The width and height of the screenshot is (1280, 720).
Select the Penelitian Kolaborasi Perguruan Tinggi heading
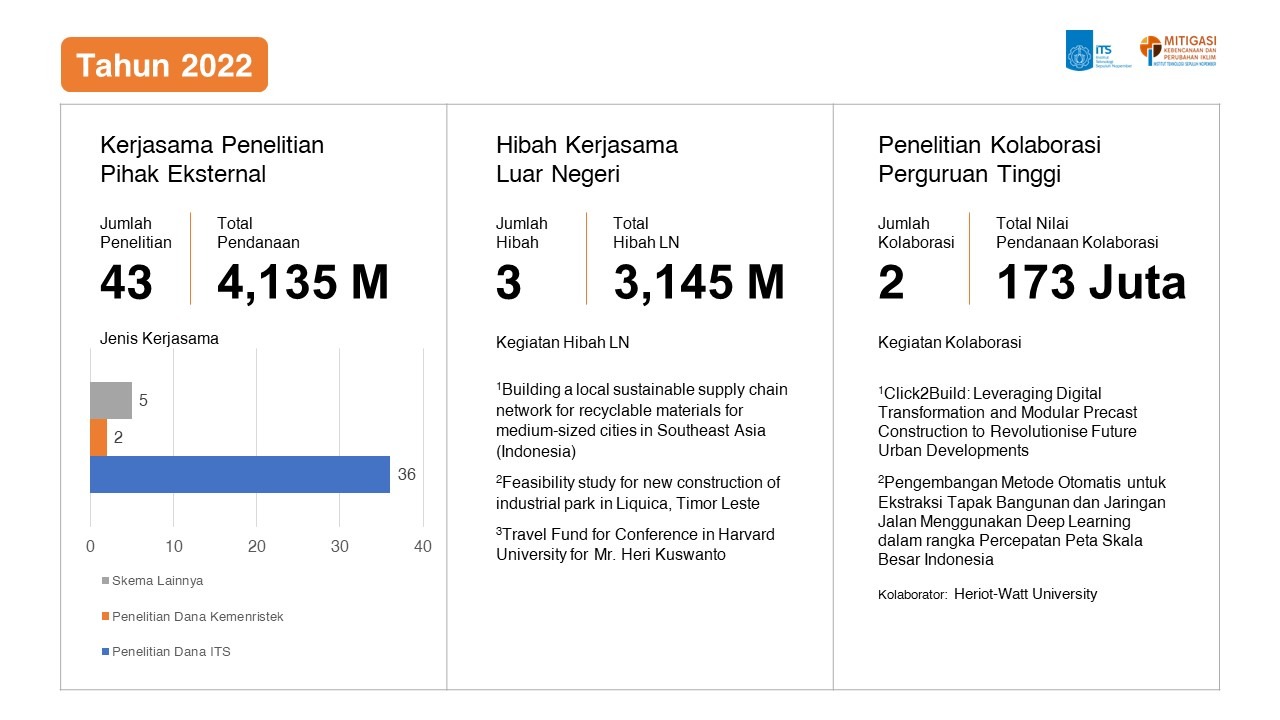point(989,159)
